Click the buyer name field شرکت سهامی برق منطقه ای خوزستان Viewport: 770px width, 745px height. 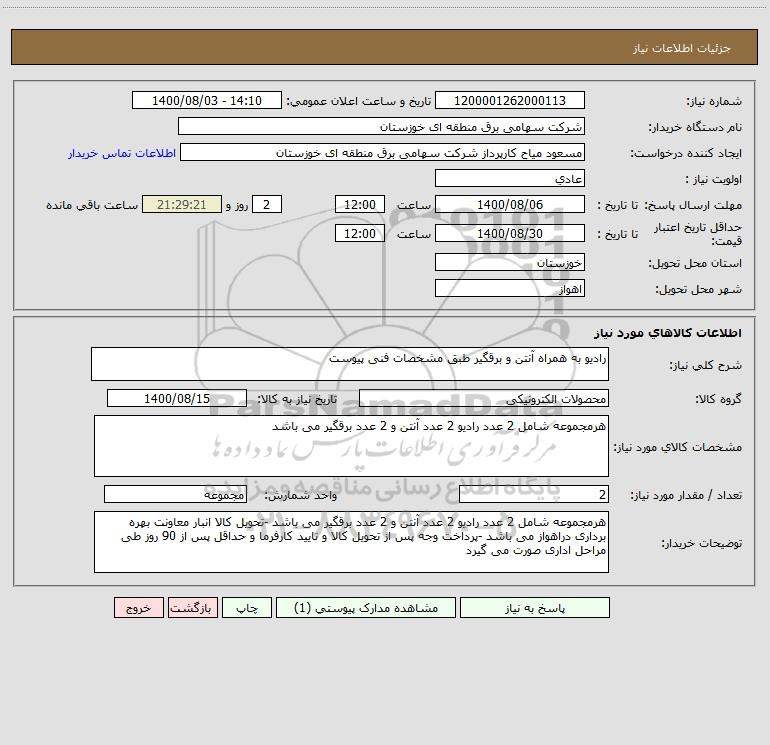[x=381, y=126]
